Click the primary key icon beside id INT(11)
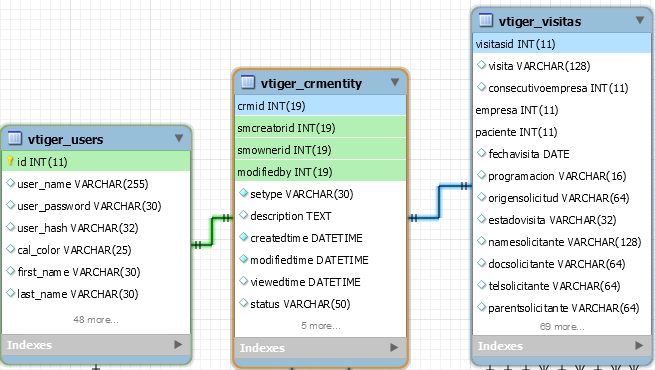Screen dimensions: 655x370 10,161
